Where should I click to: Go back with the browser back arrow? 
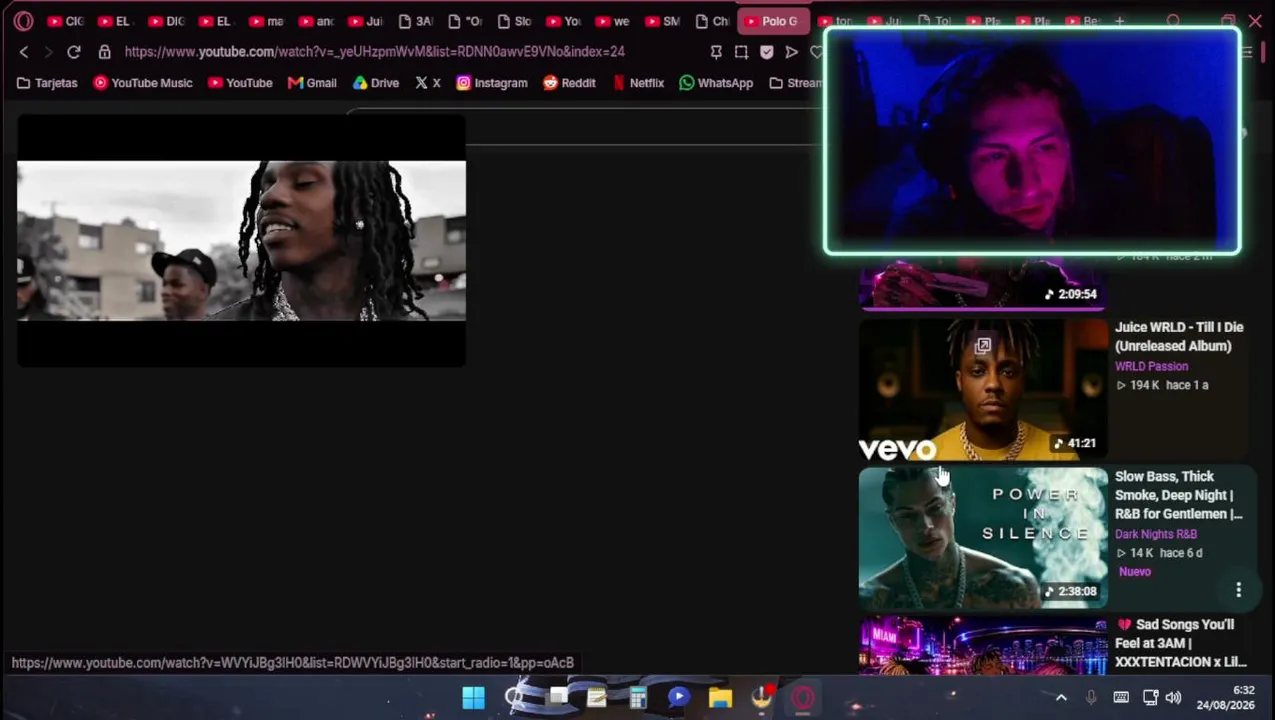pos(24,52)
